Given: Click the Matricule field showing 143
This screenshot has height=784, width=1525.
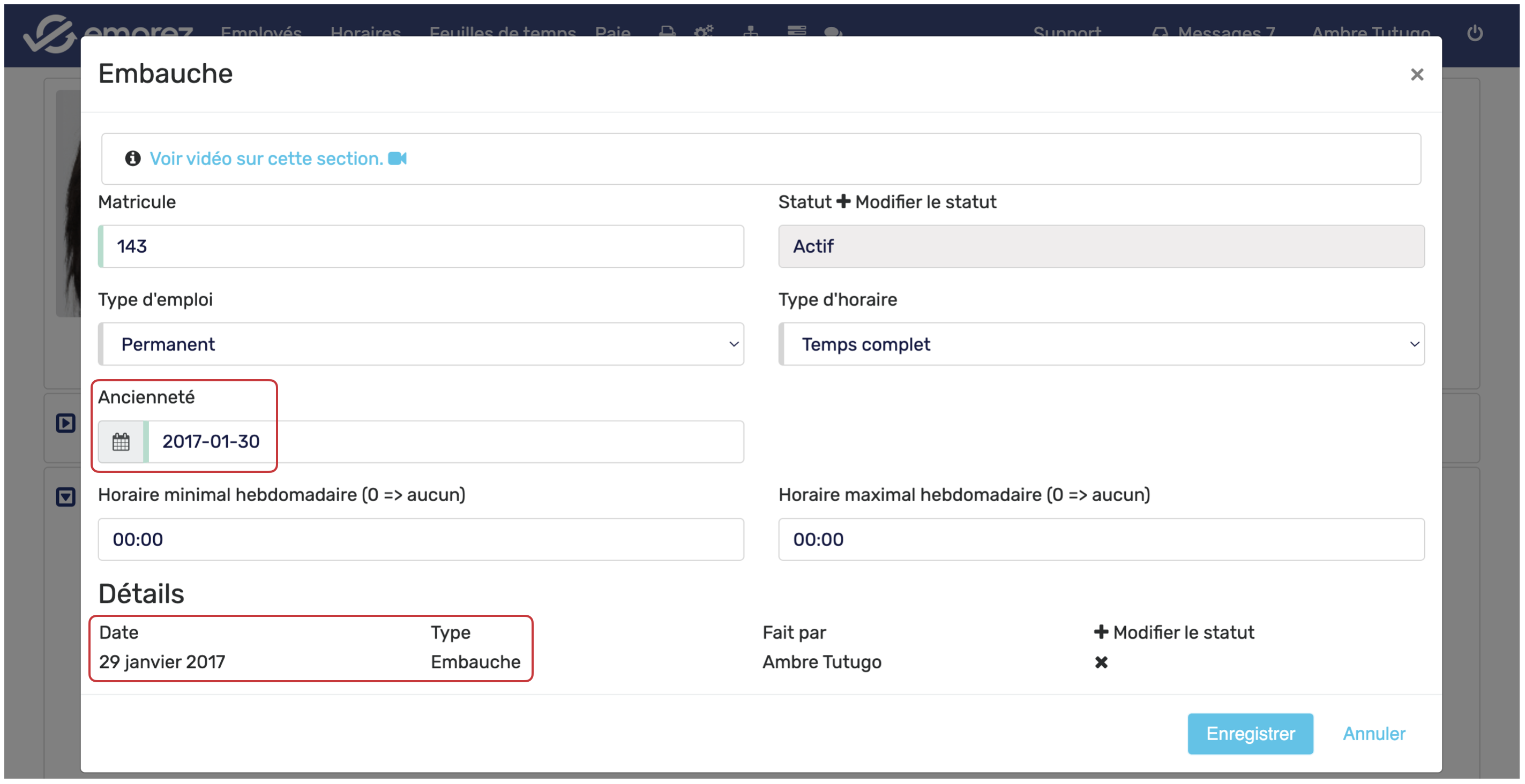Looking at the screenshot, I should tap(421, 246).
